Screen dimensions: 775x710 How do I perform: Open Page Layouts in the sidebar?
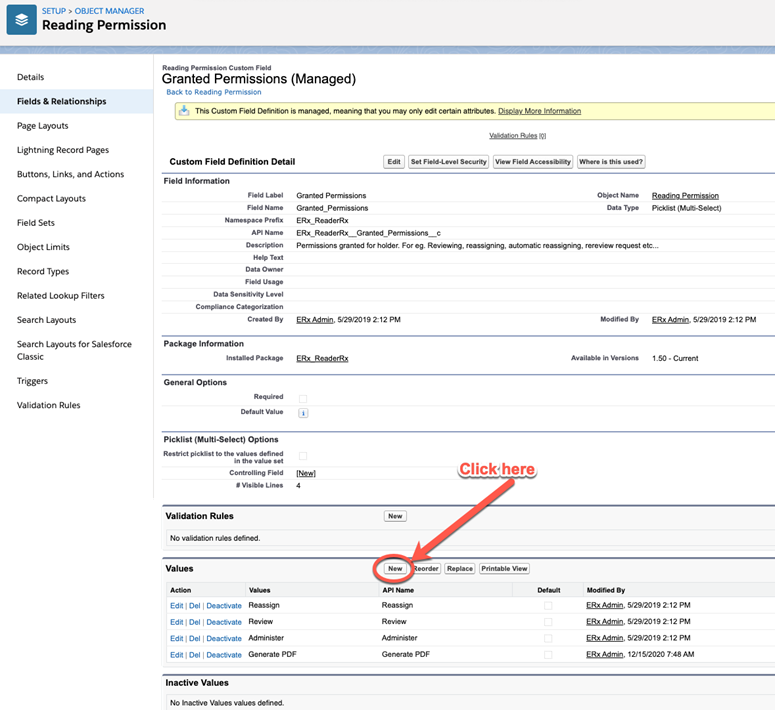tap(43, 126)
